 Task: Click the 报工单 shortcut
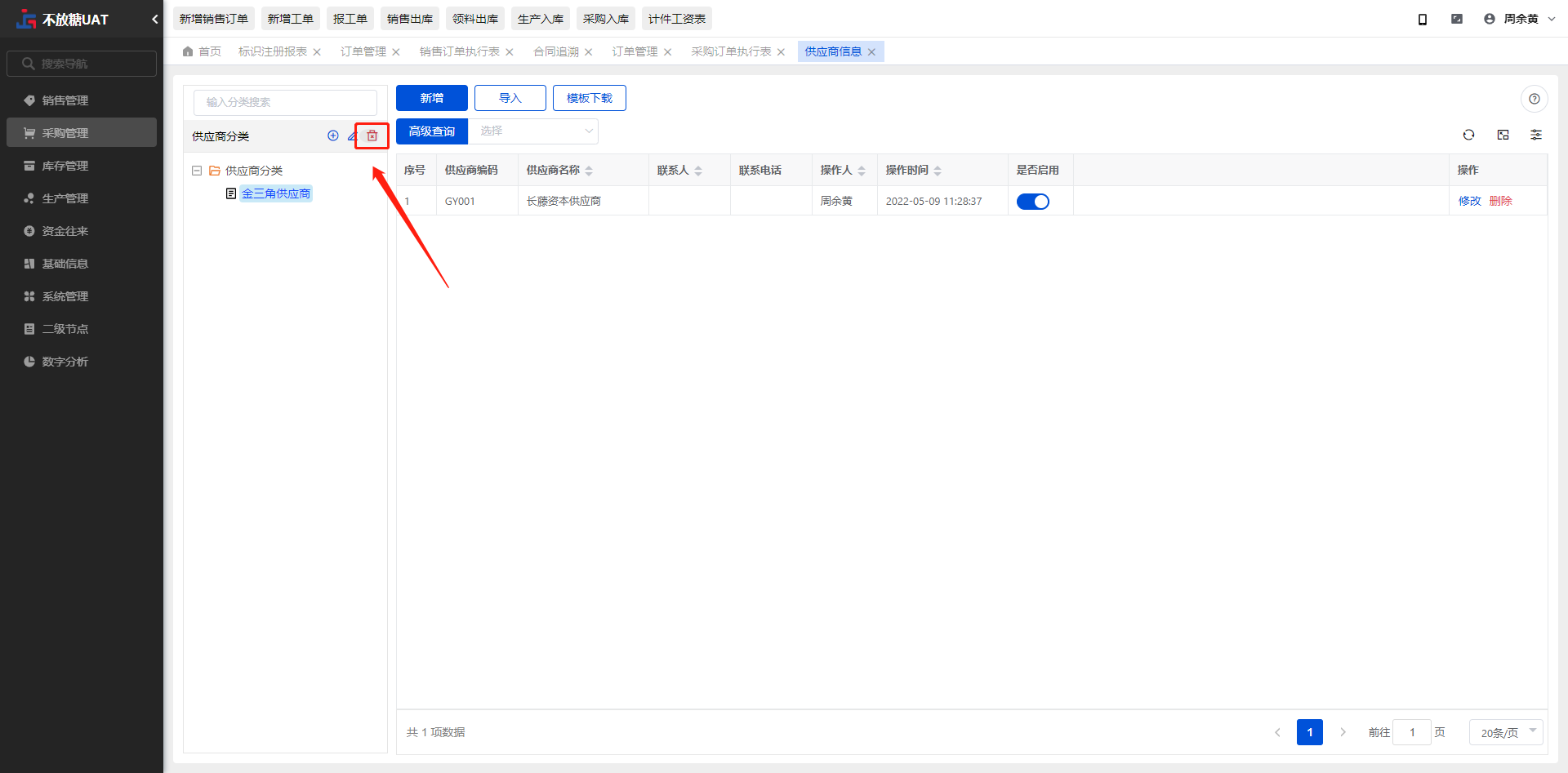[350, 19]
